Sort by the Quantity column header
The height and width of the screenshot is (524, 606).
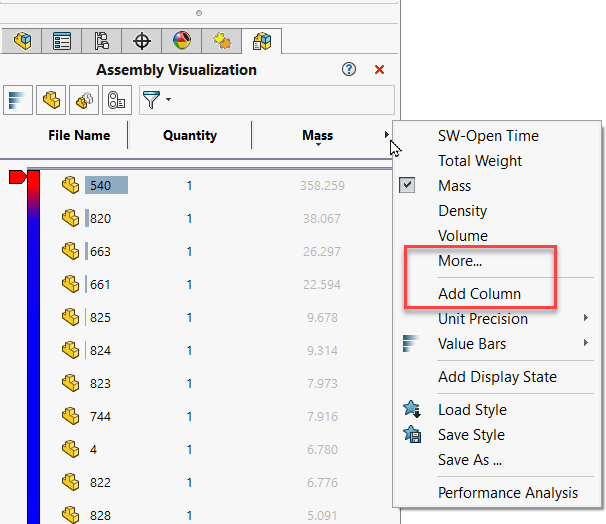tap(190, 136)
